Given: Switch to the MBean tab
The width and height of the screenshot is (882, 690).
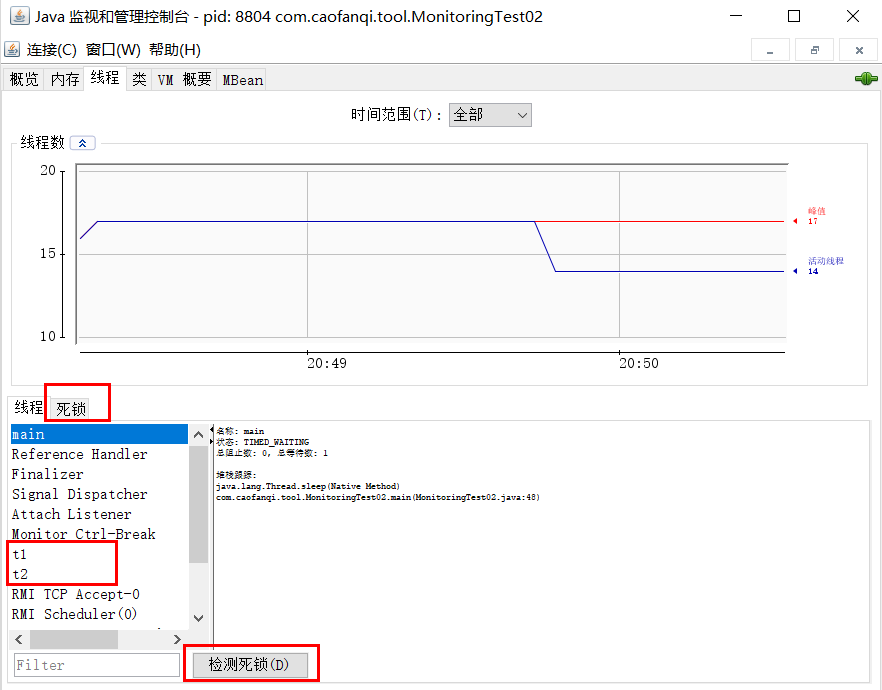Looking at the screenshot, I should pyautogui.click(x=241, y=79).
